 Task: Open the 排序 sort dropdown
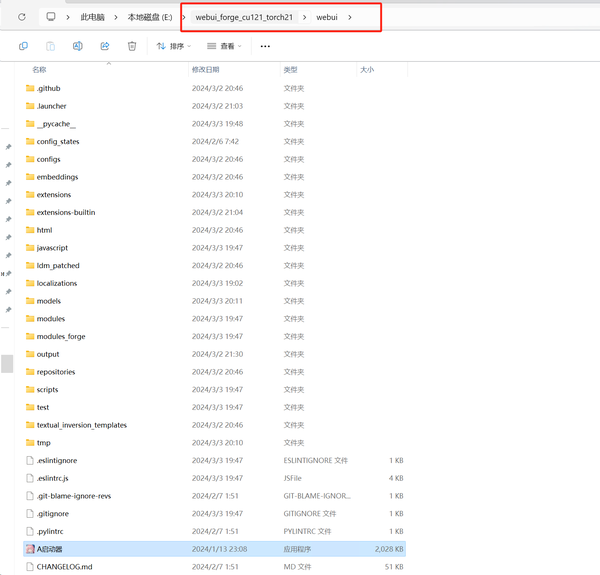click(174, 46)
